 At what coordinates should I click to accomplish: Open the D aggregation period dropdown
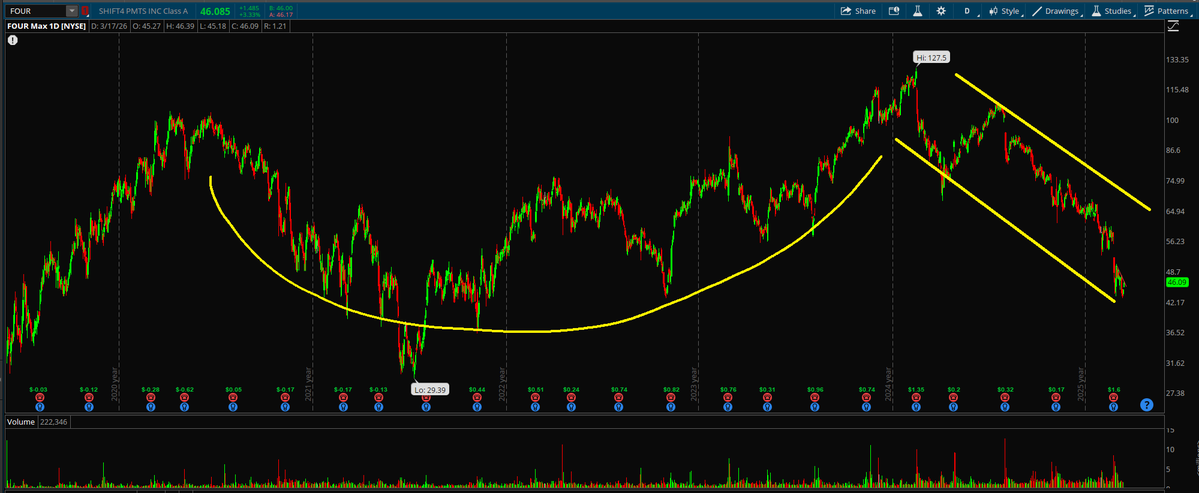point(968,11)
